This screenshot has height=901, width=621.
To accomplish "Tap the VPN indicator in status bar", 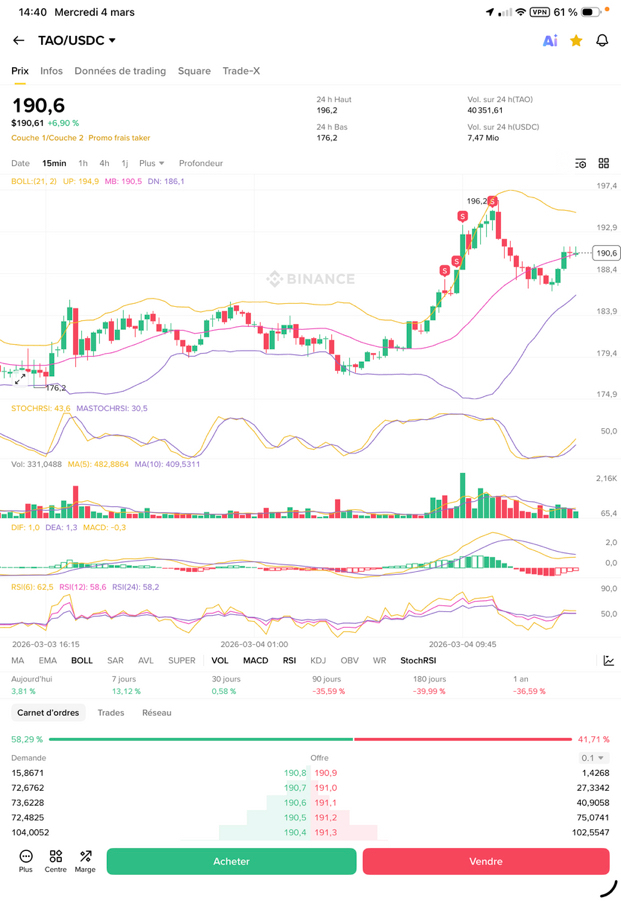I will [539, 12].
